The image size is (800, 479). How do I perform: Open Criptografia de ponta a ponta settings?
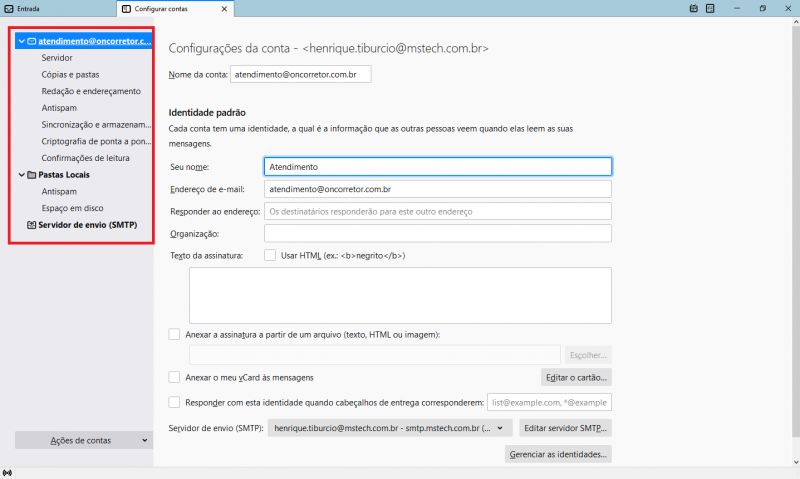pos(96,141)
